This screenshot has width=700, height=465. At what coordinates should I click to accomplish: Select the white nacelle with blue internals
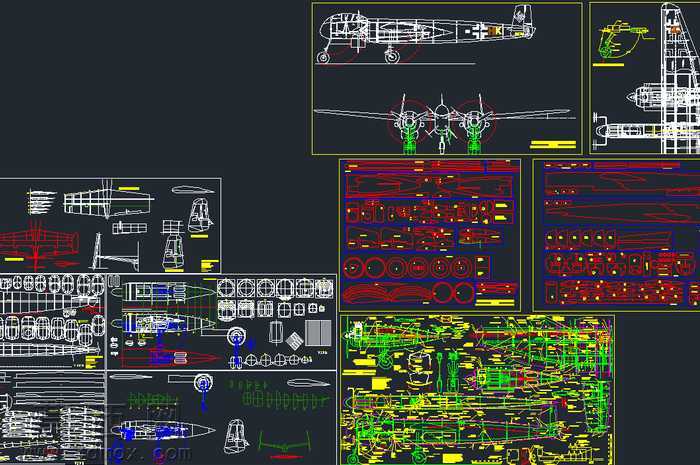(163, 431)
